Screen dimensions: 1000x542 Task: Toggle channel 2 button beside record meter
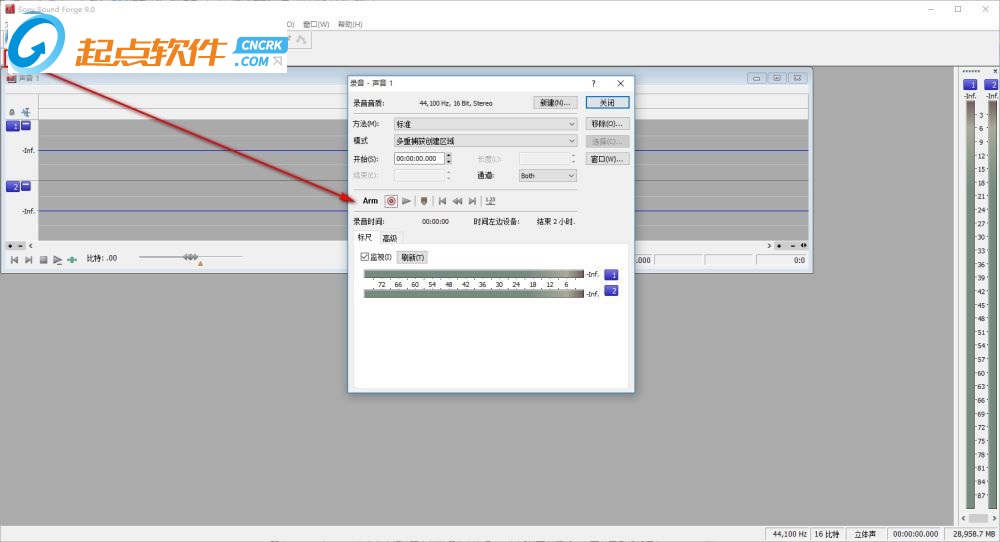coord(611,291)
